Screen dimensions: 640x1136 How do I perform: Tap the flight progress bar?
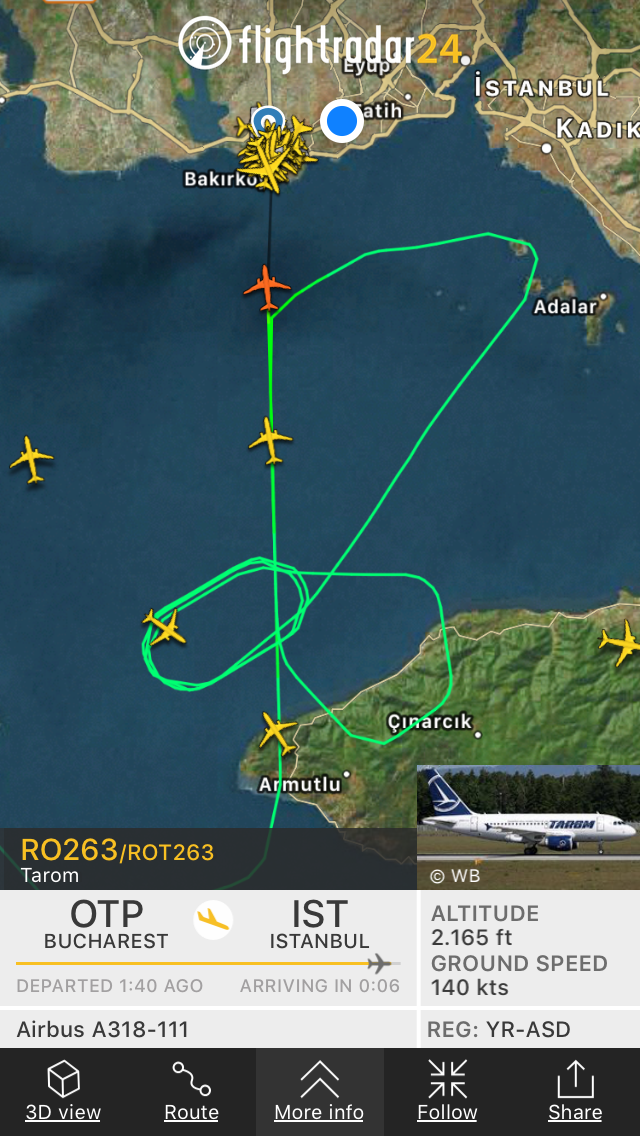tap(208, 964)
